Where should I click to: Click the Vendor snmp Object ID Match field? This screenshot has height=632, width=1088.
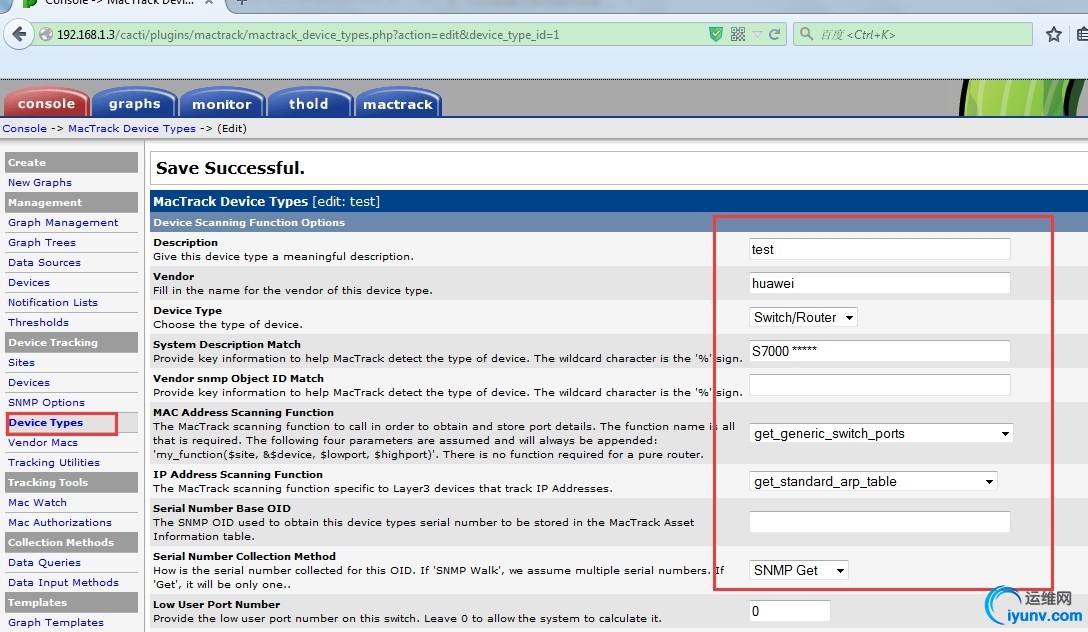879,385
